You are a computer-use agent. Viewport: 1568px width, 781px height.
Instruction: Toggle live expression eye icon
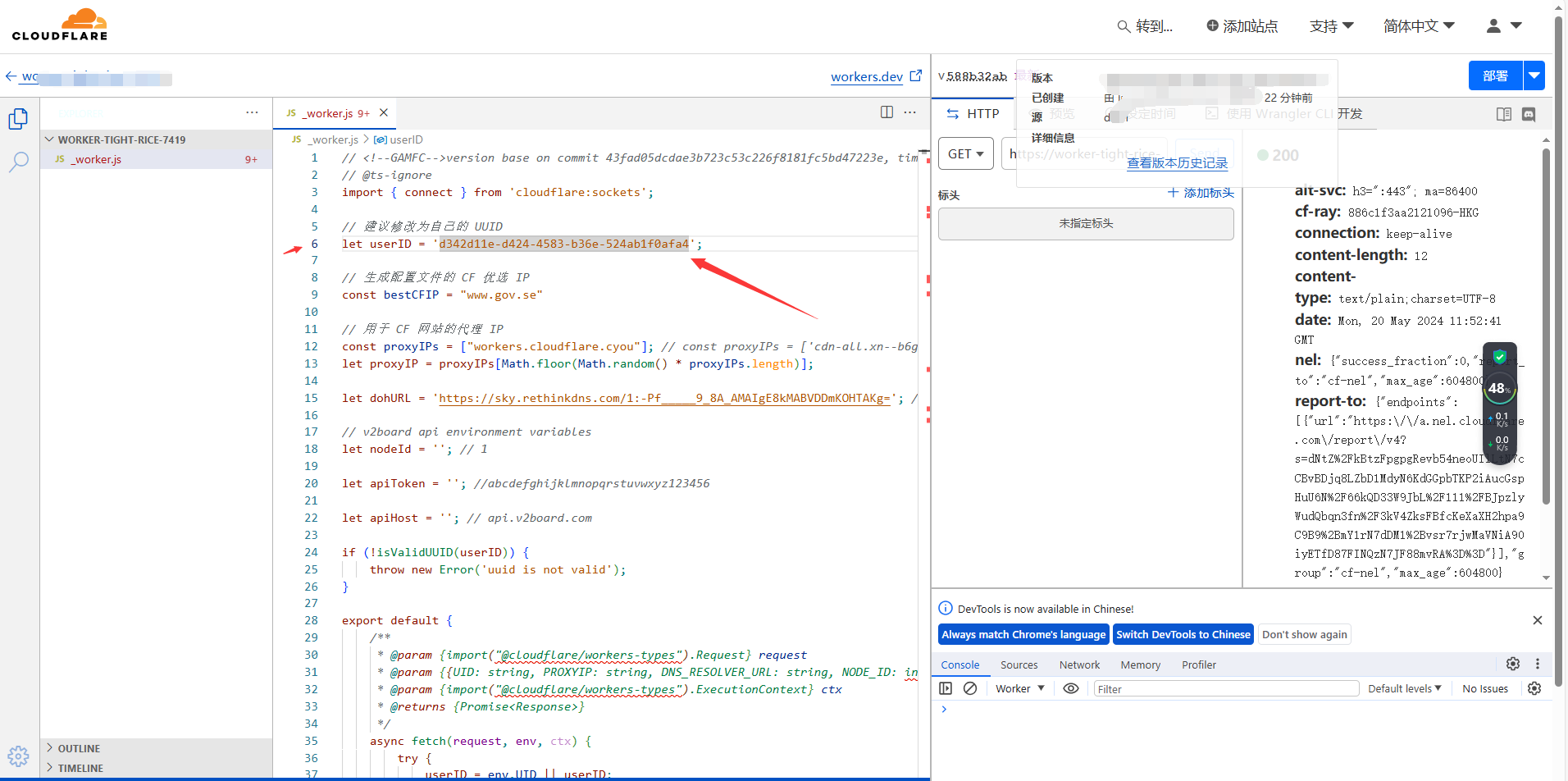pyautogui.click(x=1070, y=688)
